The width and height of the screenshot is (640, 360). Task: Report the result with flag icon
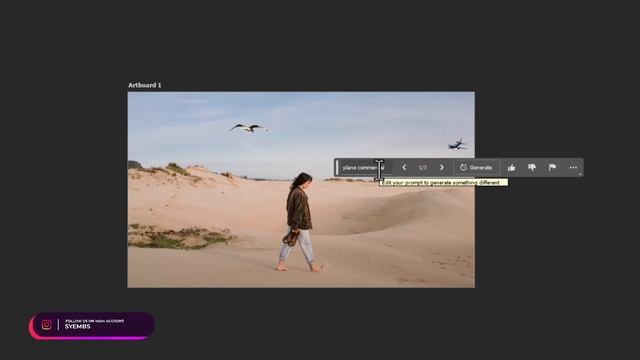(552, 167)
